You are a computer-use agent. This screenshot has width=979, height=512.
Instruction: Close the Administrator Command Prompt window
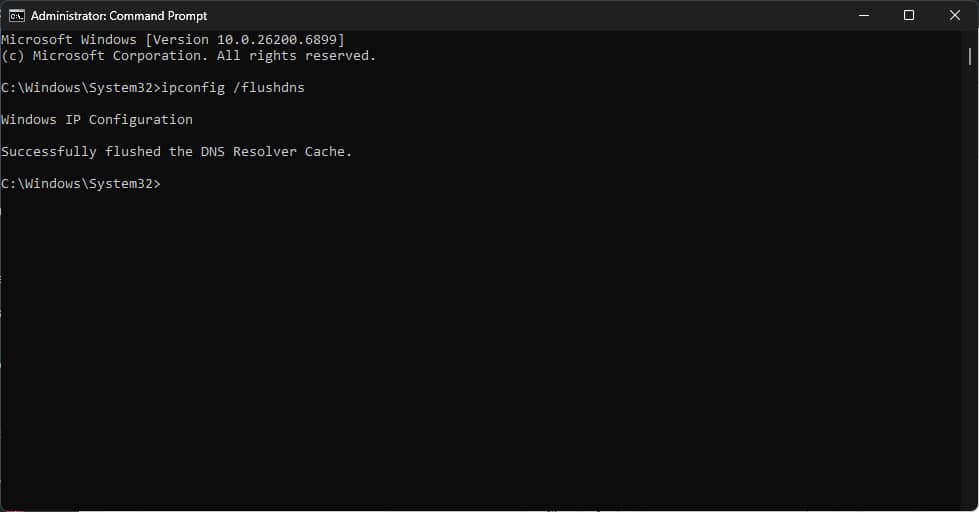click(954, 15)
